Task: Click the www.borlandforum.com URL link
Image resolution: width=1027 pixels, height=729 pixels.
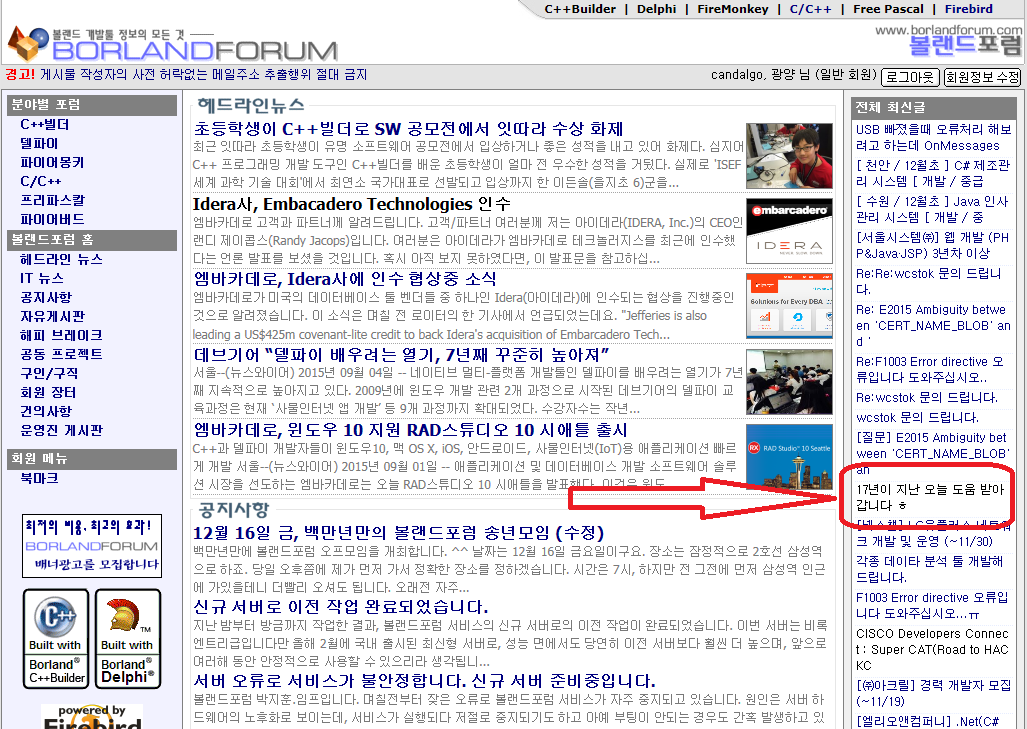Action: point(965,30)
